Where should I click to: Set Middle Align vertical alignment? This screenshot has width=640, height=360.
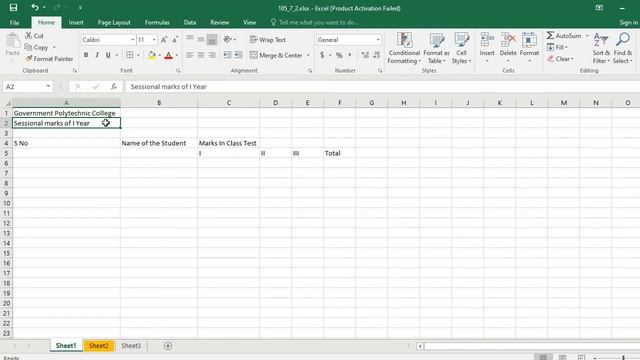click(x=201, y=40)
